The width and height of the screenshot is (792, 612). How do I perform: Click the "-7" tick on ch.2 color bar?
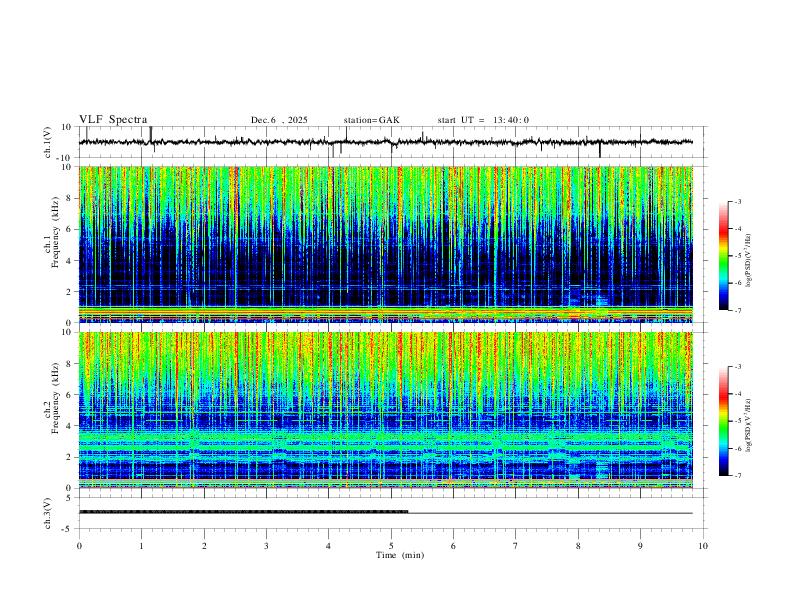pos(738,476)
